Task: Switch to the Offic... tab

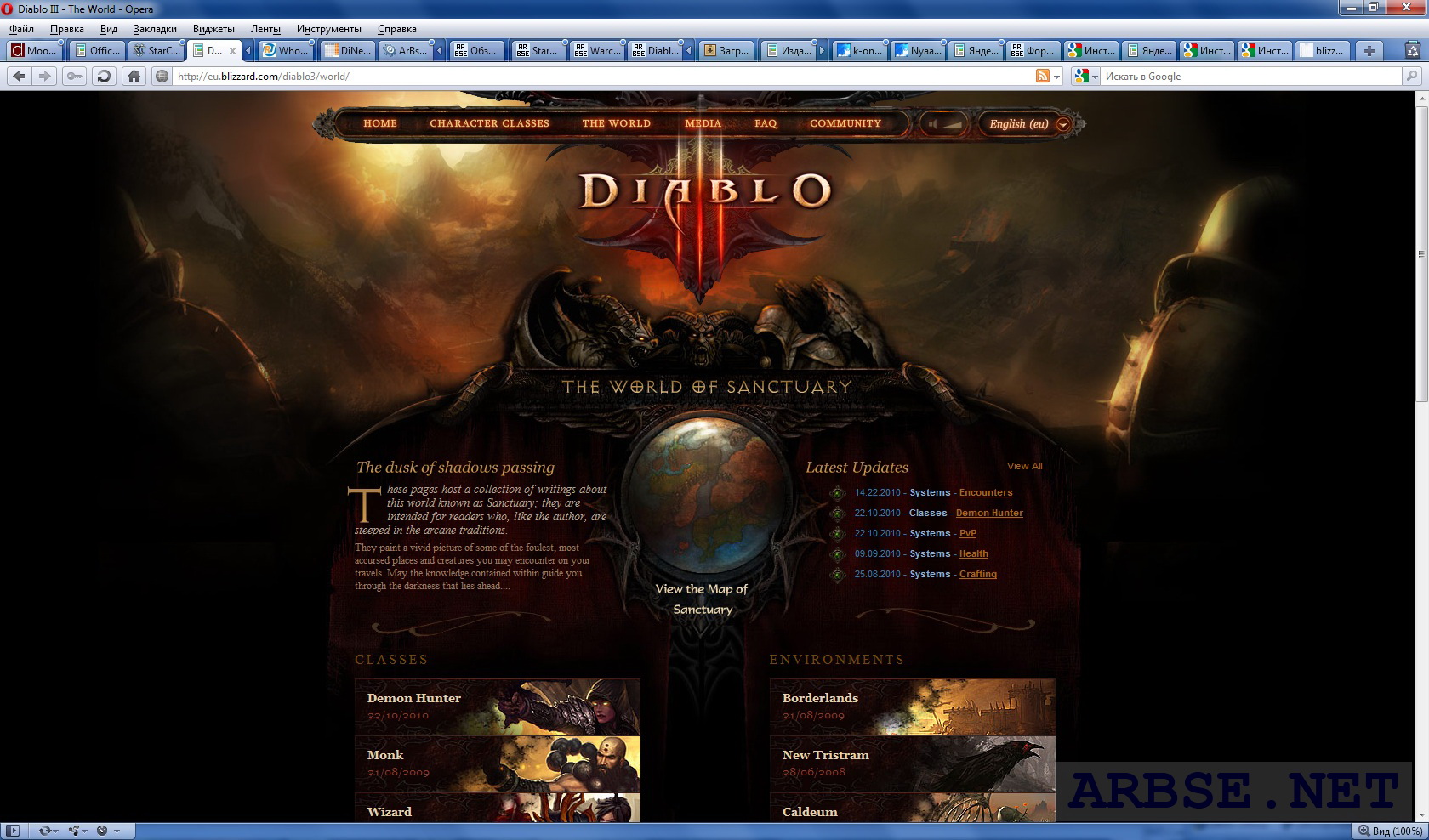Action: [x=96, y=51]
